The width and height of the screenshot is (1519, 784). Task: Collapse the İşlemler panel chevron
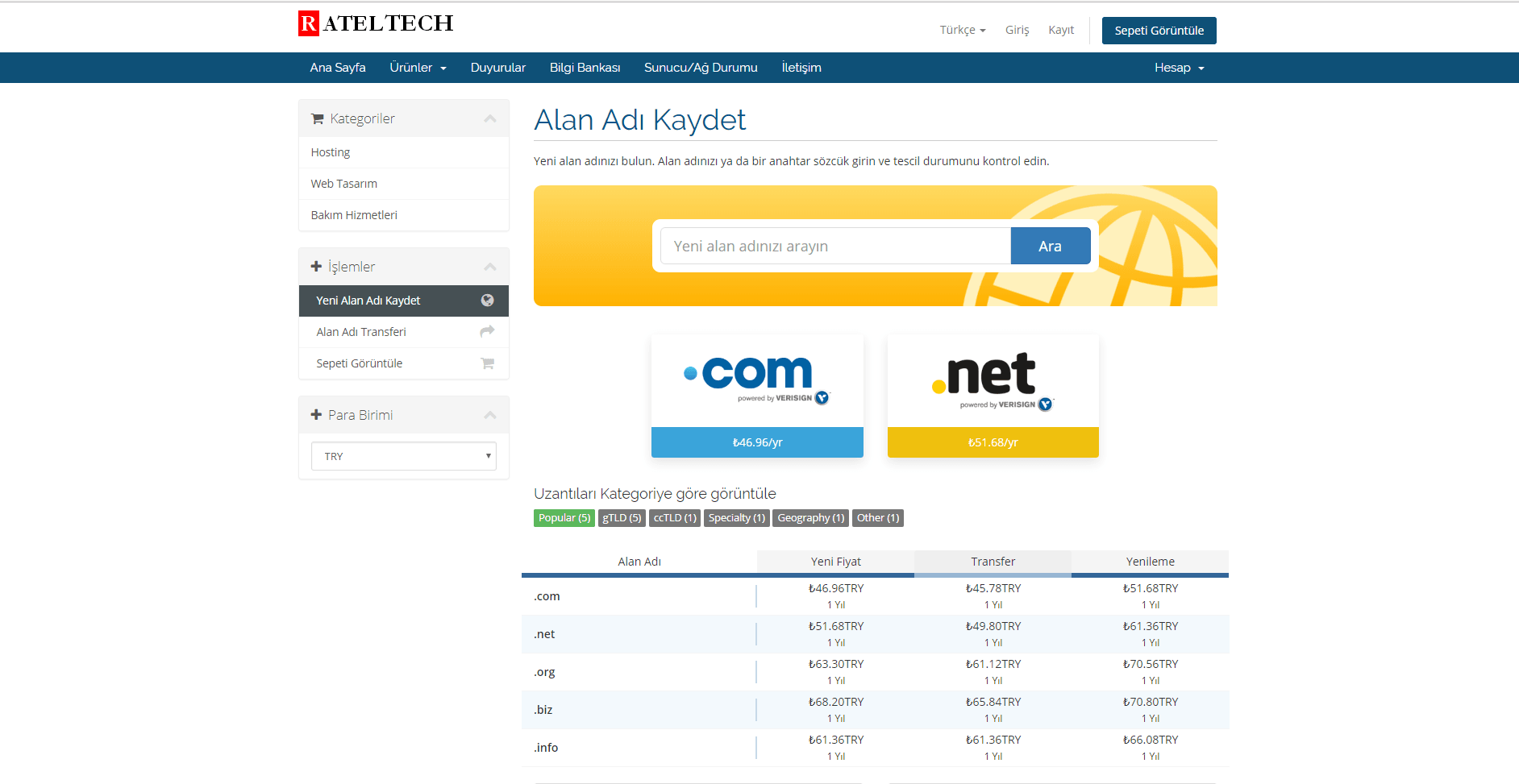point(489,267)
